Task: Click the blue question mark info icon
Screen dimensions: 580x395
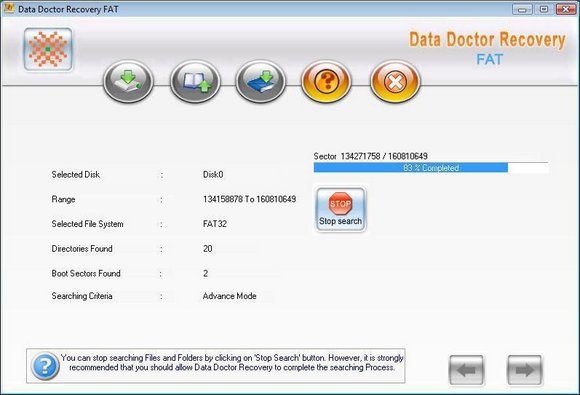Action: coord(45,366)
